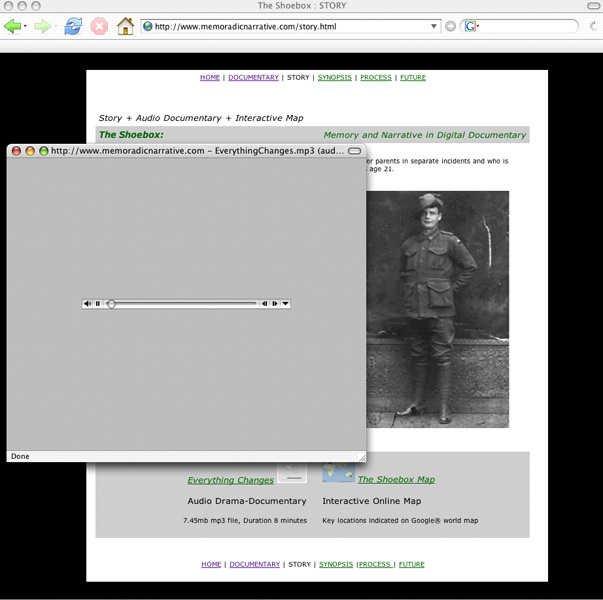Click the top STORY label
Screen dimensions: 603x600
point(298,77)
